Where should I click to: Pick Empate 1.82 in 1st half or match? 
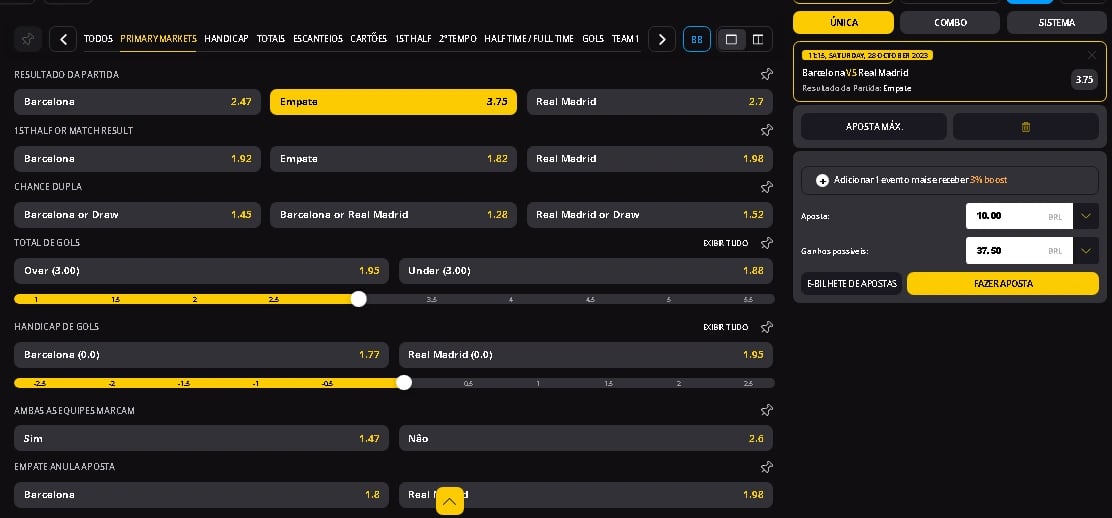pos(394,159)
